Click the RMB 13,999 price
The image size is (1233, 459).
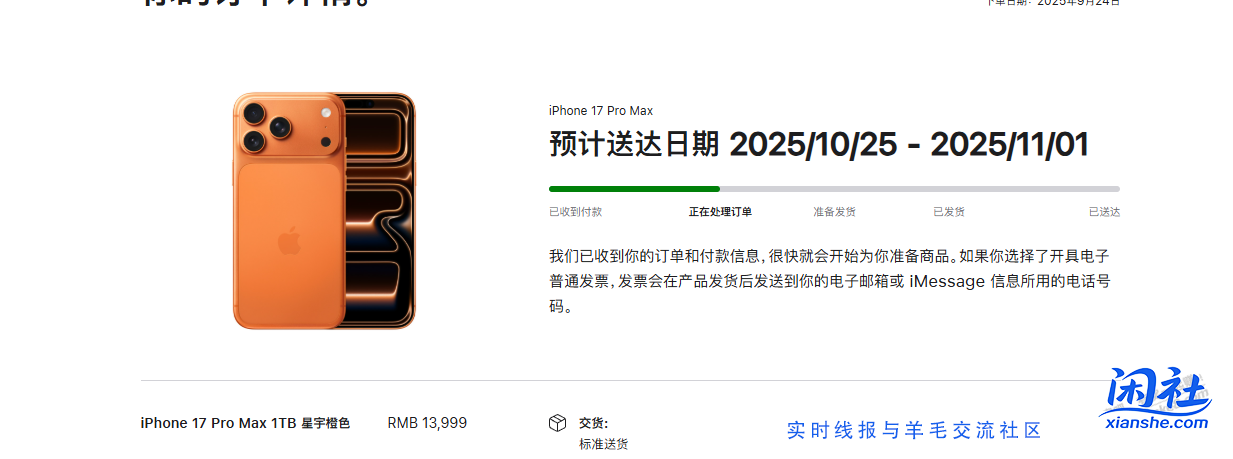(427, 423)
